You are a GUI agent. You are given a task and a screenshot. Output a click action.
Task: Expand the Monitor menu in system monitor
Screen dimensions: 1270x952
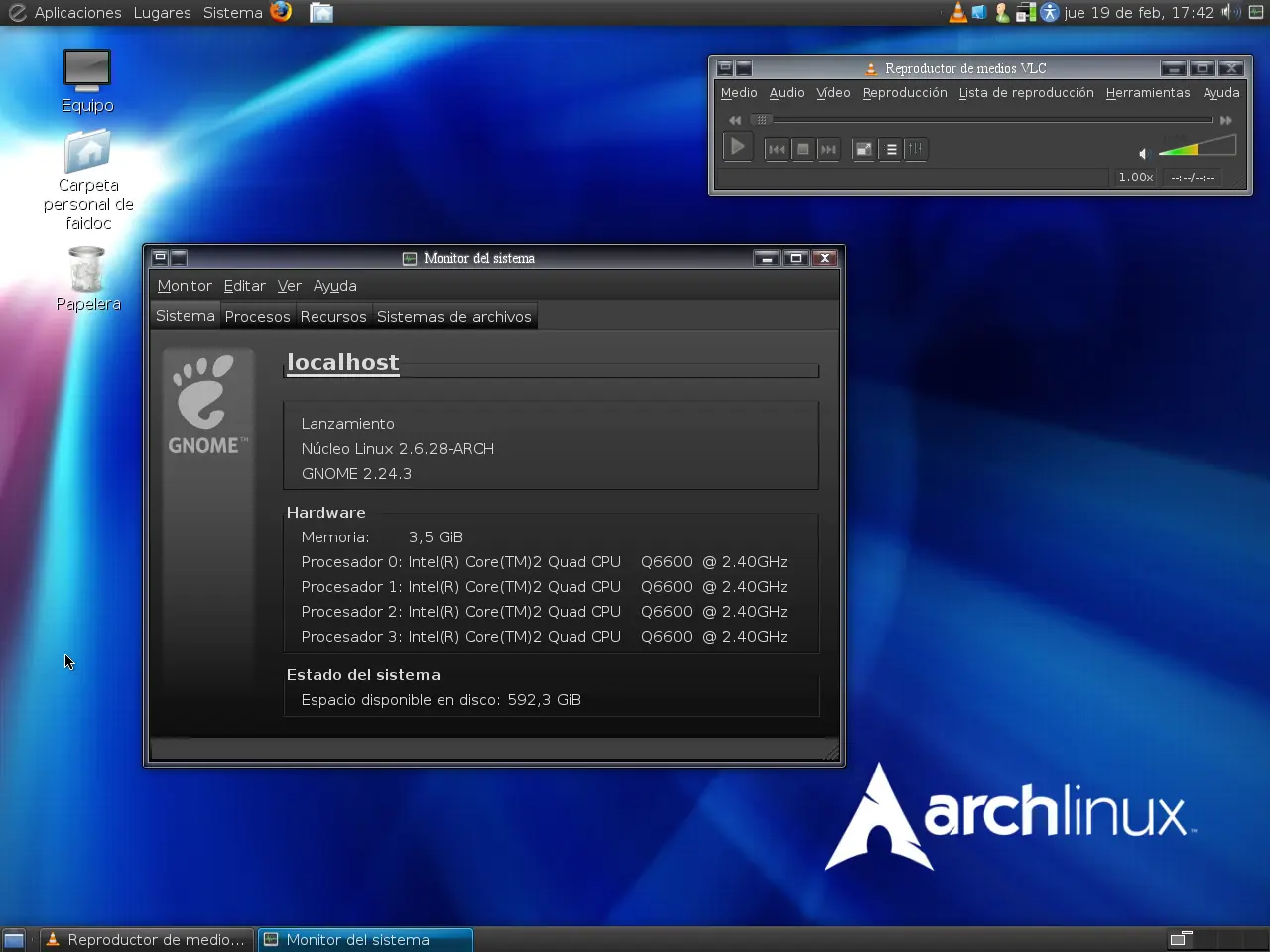[x=185, y=286]
